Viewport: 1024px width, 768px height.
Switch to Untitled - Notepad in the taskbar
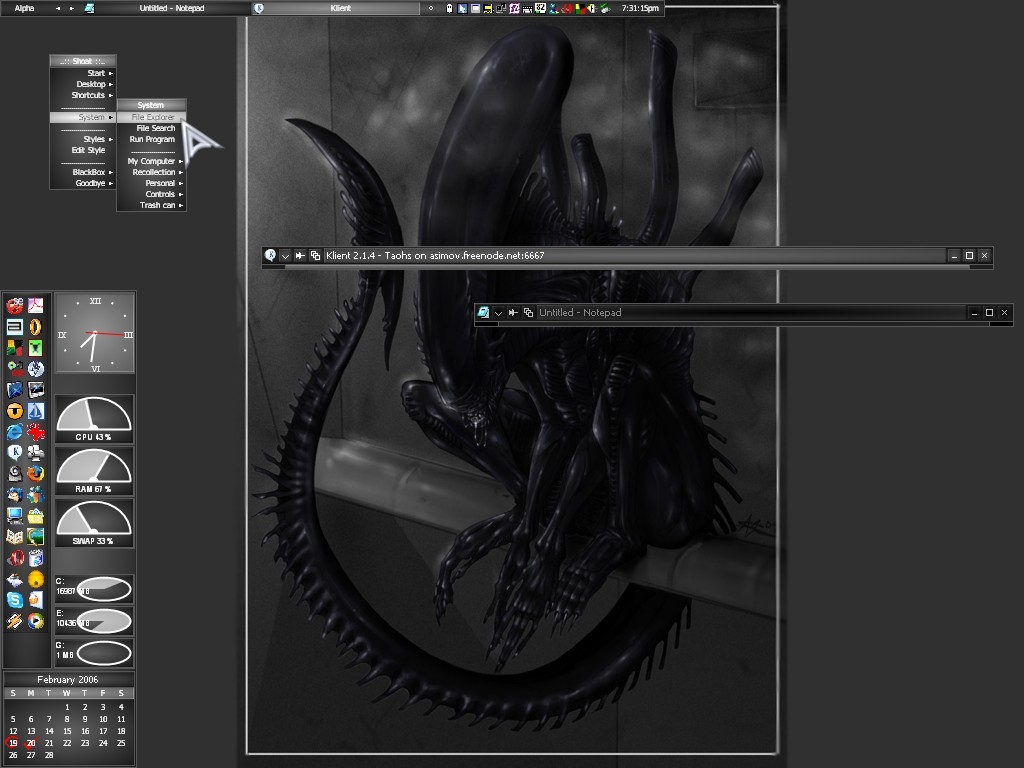pyautogui.click(x=165, y=8)
